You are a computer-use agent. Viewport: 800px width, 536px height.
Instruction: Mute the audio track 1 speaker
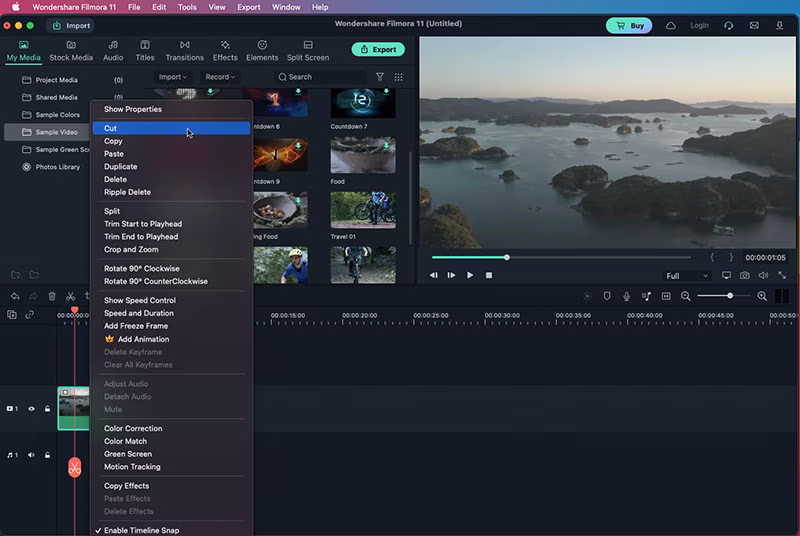(31, 455)
